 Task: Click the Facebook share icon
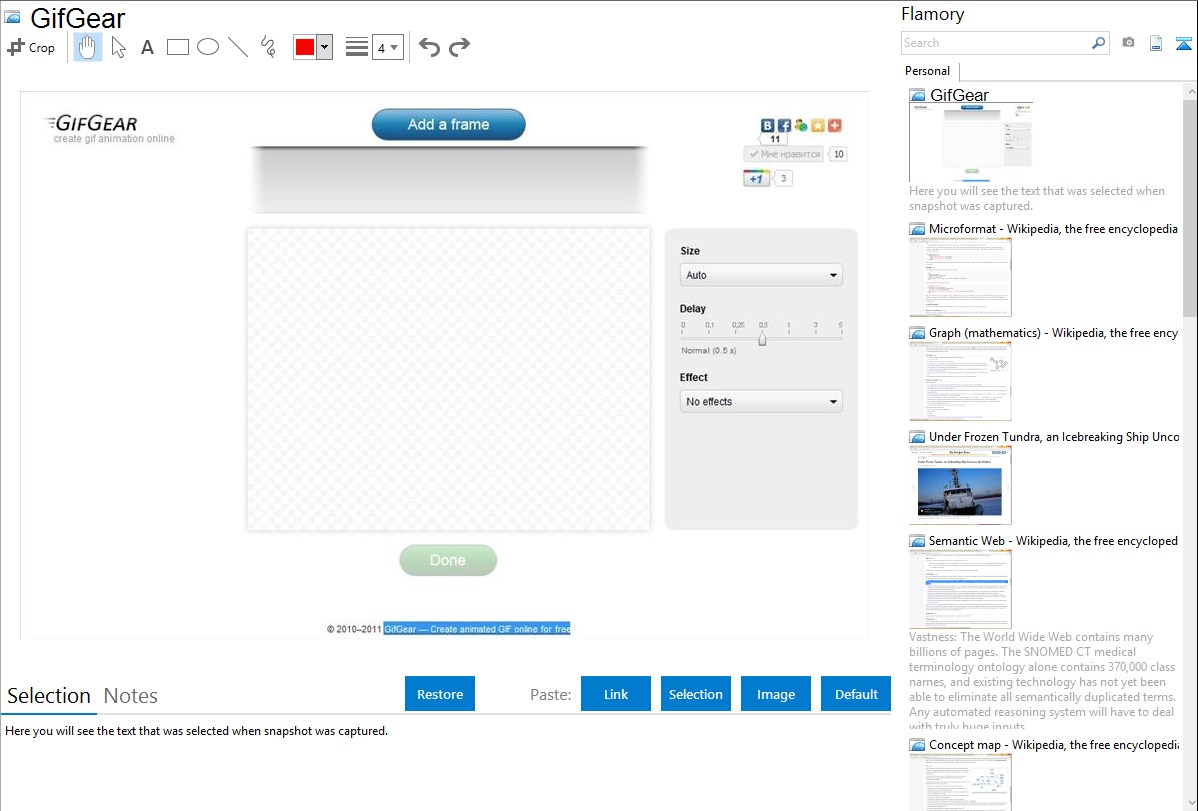[785, 125]
